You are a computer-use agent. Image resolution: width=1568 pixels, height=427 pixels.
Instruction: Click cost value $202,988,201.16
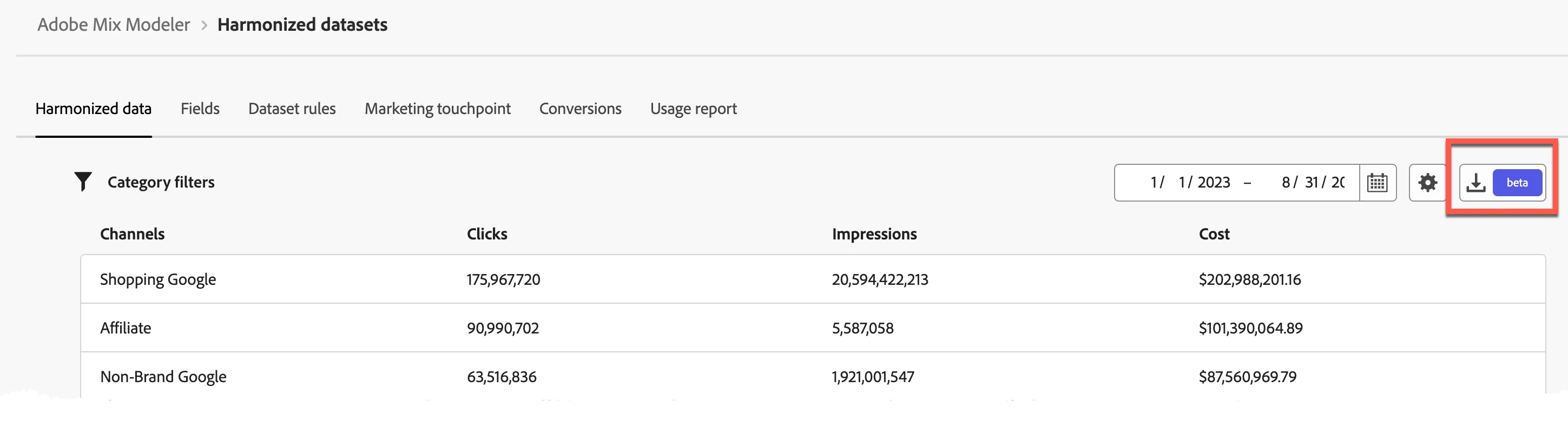click(1250, 279)
